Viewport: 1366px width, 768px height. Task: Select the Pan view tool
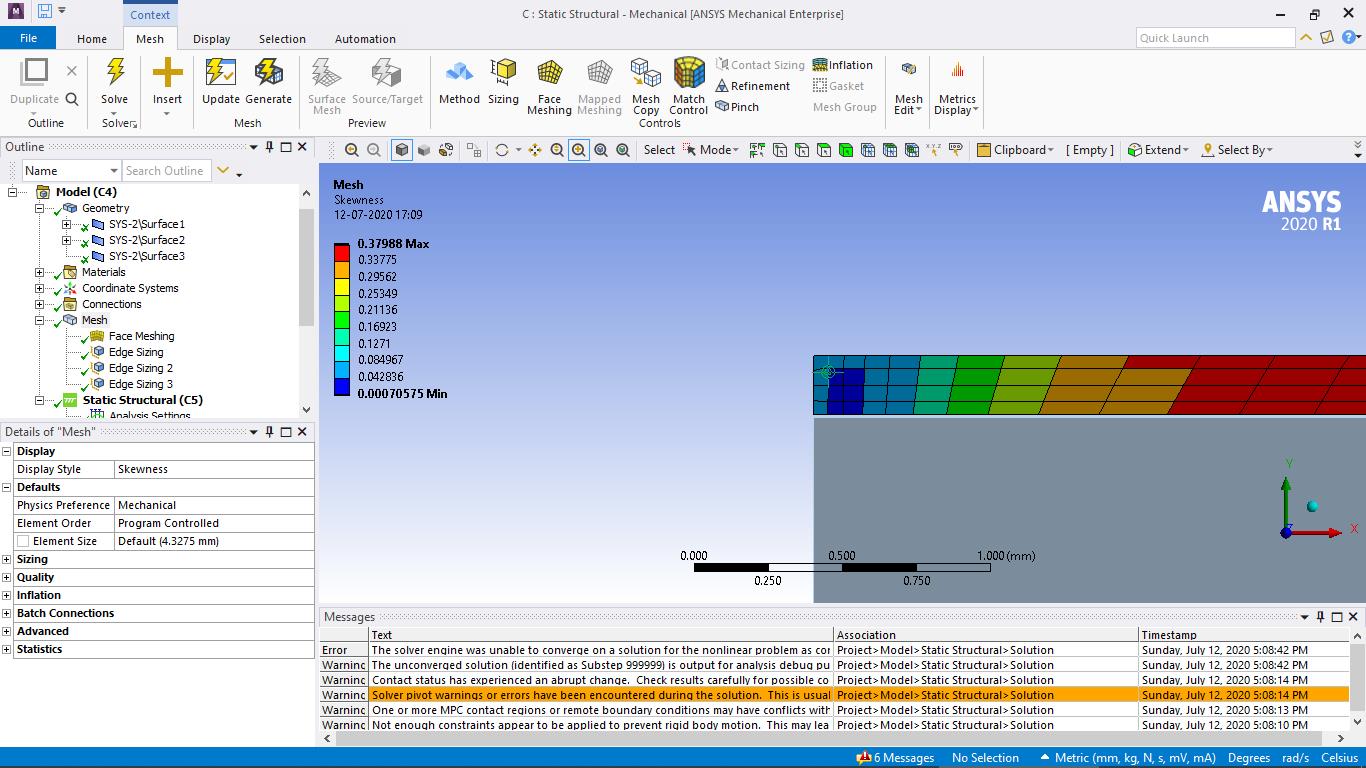535,150
